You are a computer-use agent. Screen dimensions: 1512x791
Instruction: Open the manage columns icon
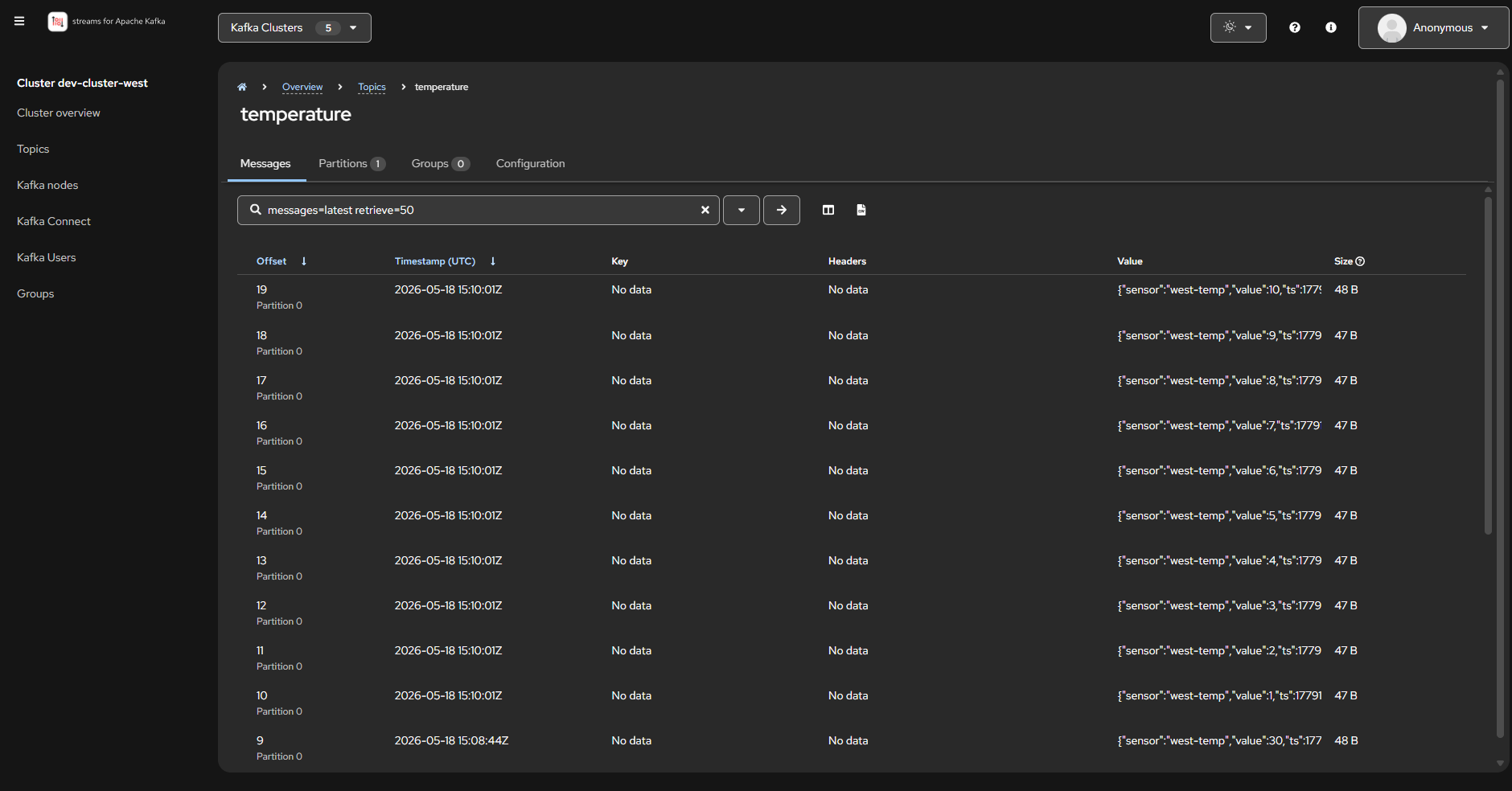[828, 210]
